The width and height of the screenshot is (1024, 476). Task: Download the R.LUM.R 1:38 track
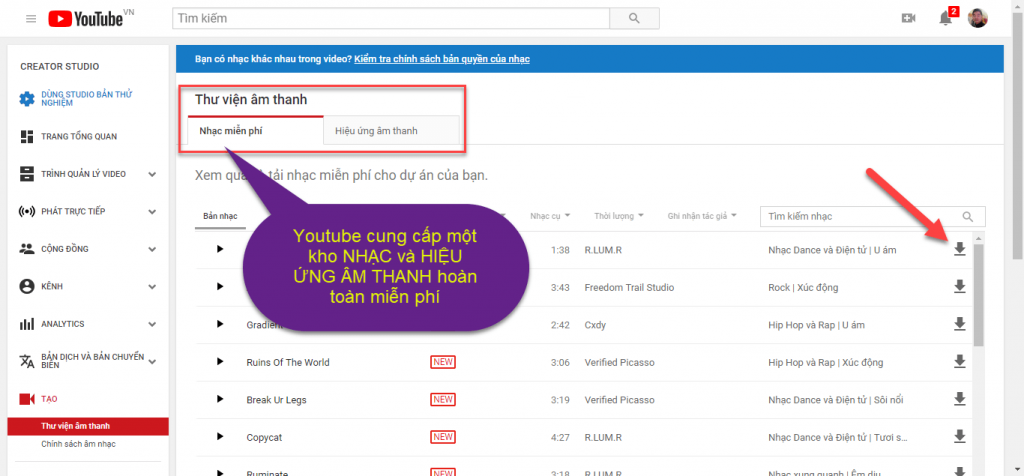(x=959, y=249)
